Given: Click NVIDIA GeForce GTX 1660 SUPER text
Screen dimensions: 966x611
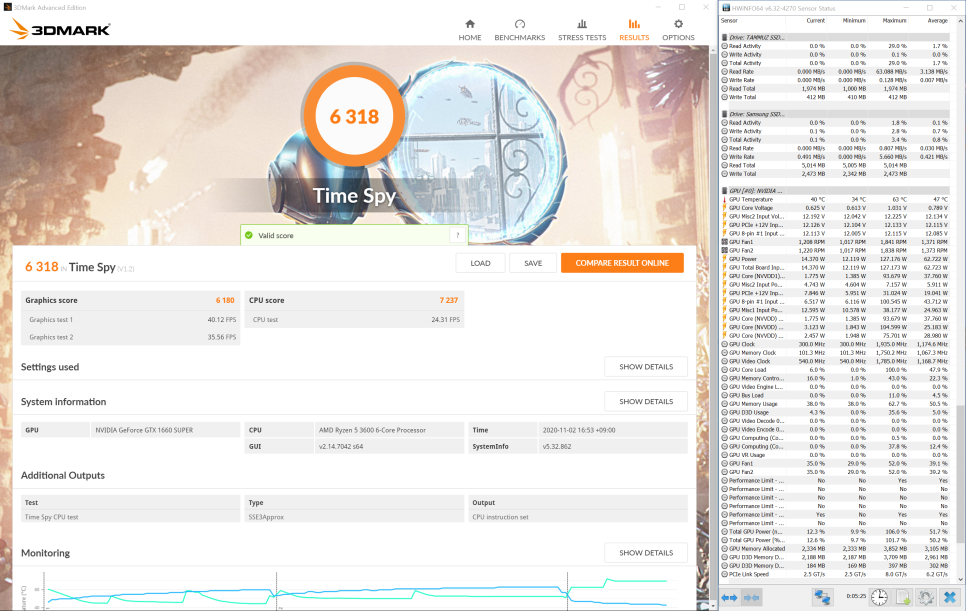Looking at the screenshot, I should click(x=144, y=430).
